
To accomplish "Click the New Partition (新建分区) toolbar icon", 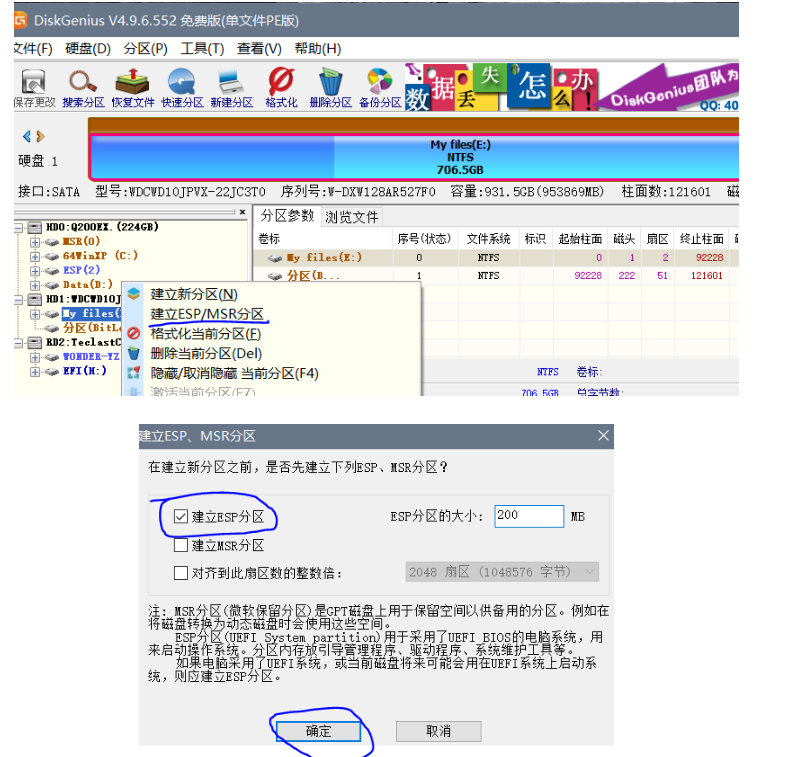I will (x=232, y=87).
